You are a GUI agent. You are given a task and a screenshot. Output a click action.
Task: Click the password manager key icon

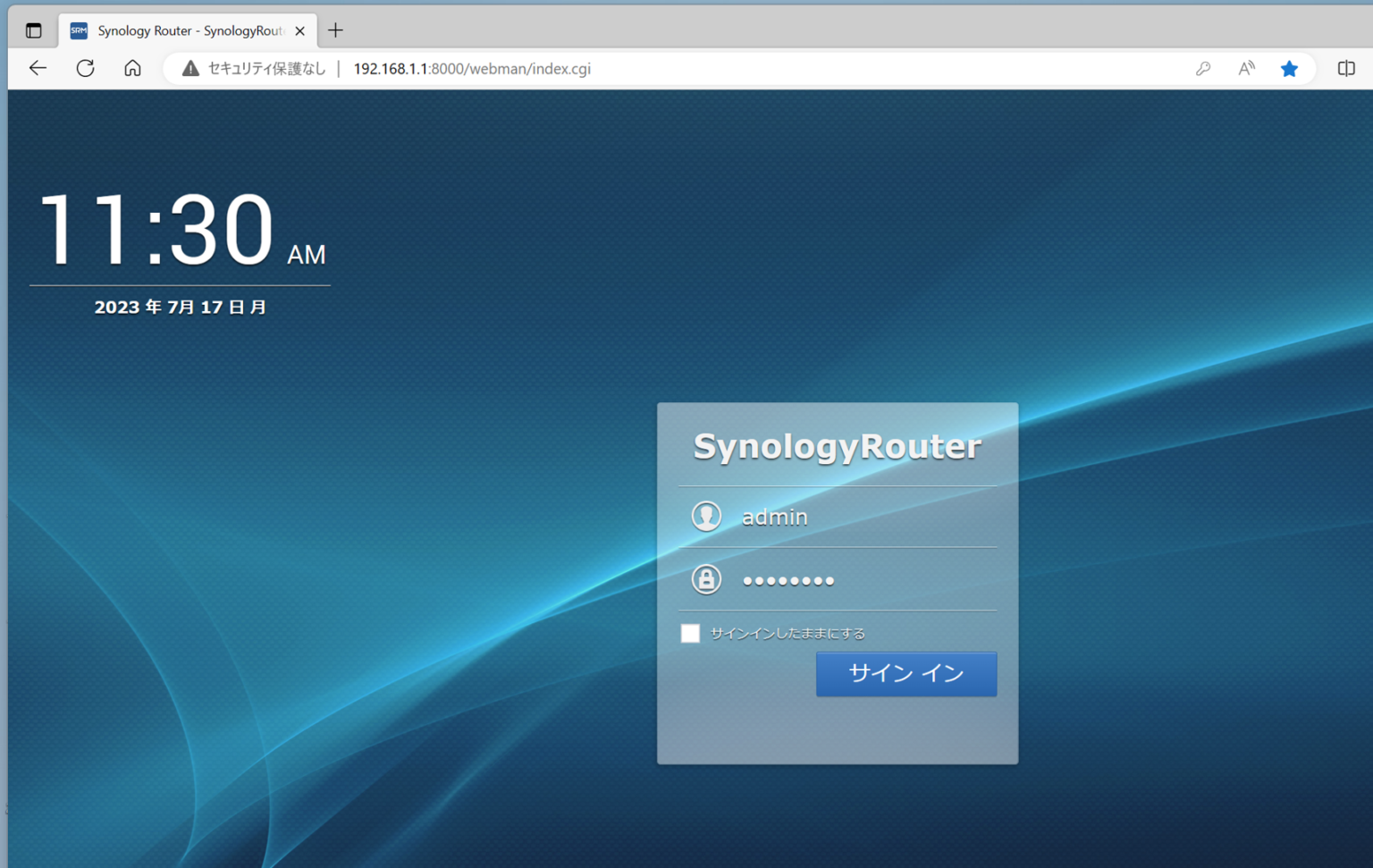coord(1203,68)
